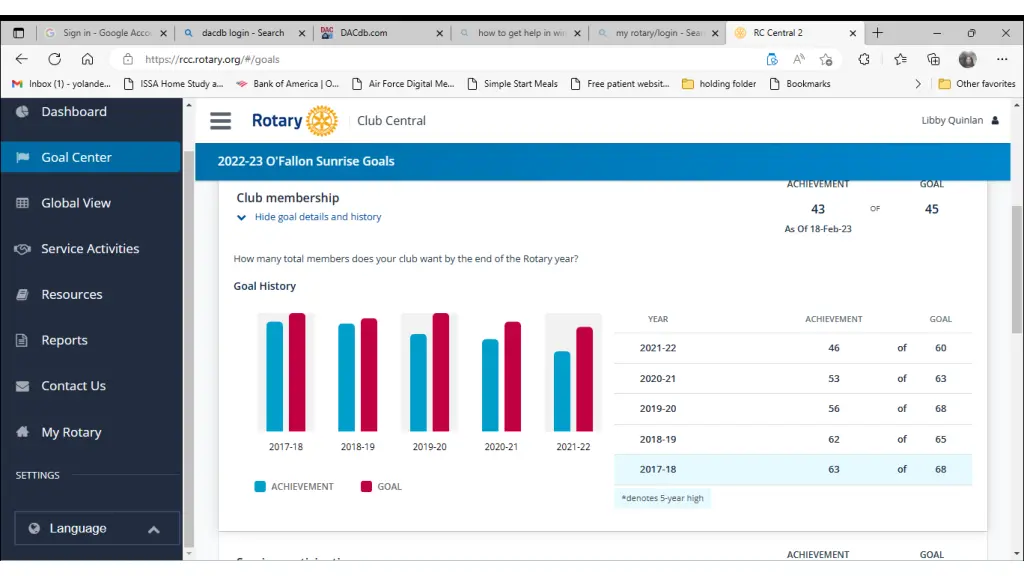Click the red GOAL legend swatch
This screenshot has height=576, width=1024.
(x=366, y=487)
